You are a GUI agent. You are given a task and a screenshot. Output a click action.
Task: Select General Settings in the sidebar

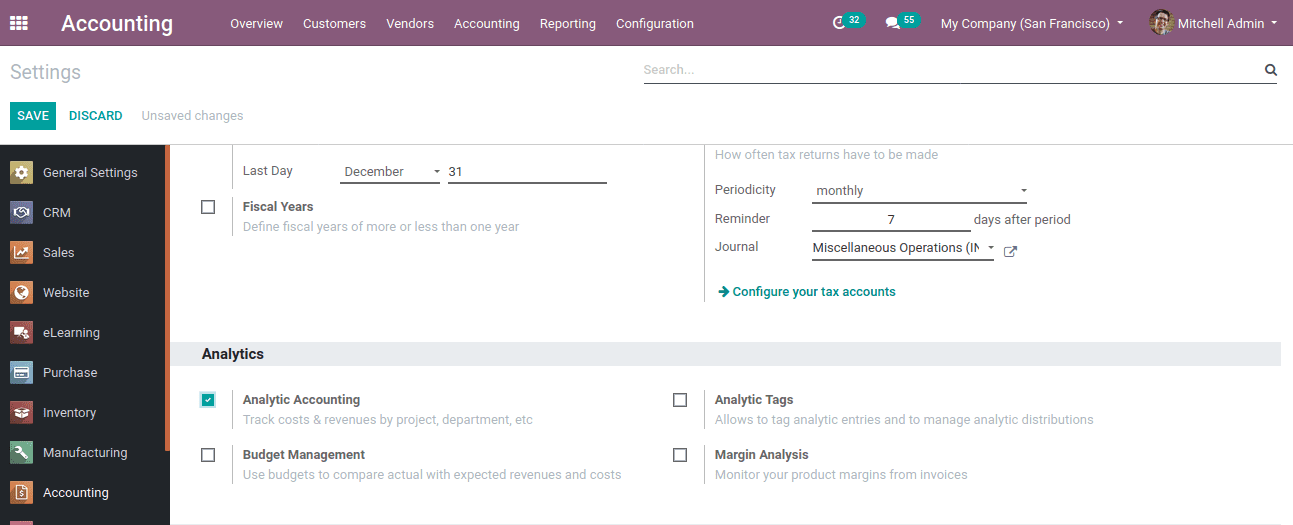click(x=90, y=172)
